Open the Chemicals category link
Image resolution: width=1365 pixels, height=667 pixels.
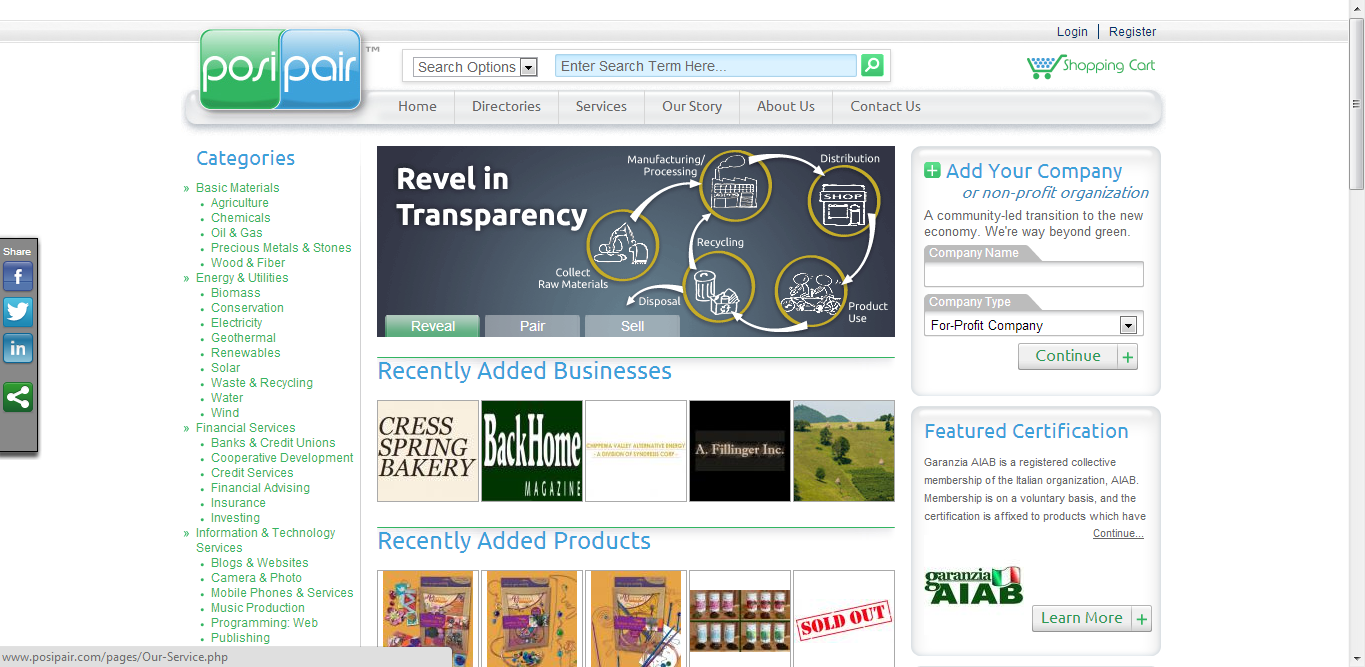coord(241,218)
